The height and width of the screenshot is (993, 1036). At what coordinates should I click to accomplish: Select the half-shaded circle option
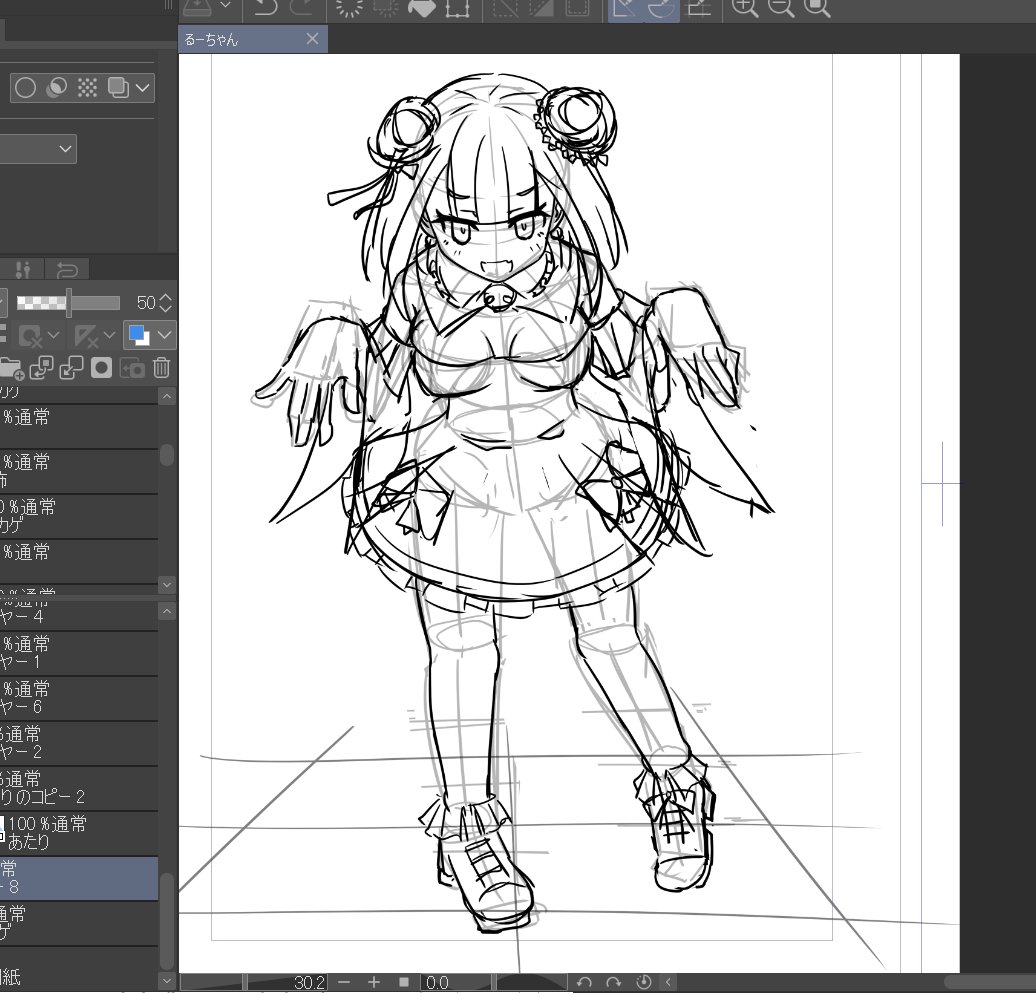click(x=57, y=87)
